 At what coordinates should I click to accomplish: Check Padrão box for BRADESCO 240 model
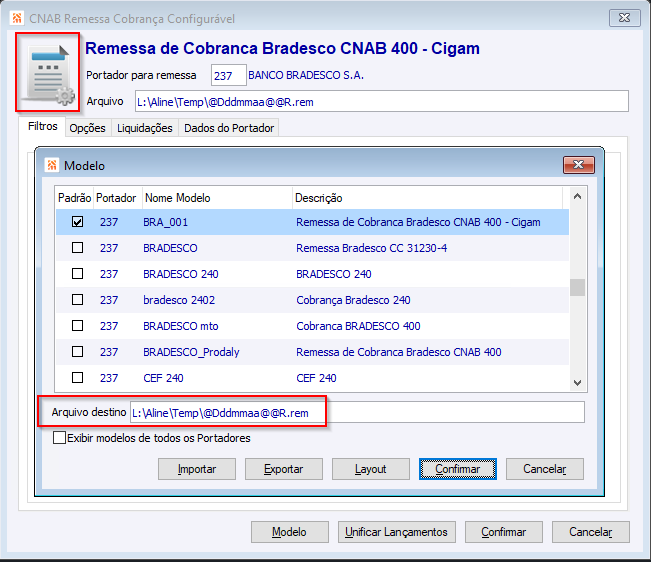[78, 274]
